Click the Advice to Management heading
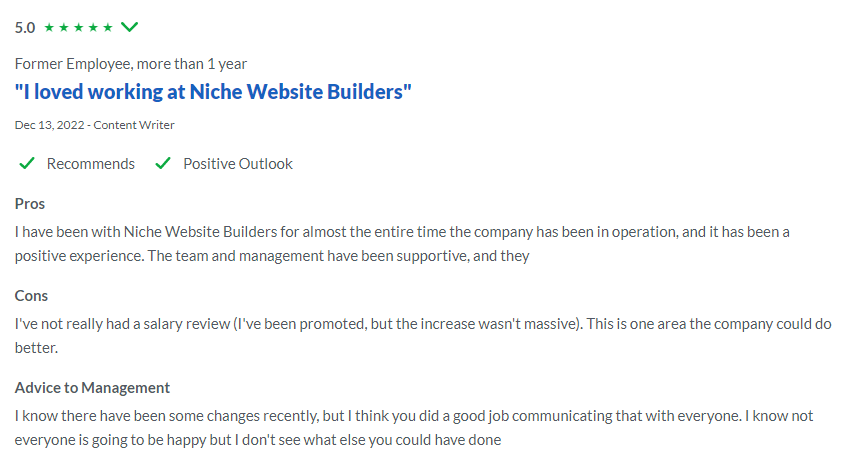The image size is (848, 455). [92, 388]
